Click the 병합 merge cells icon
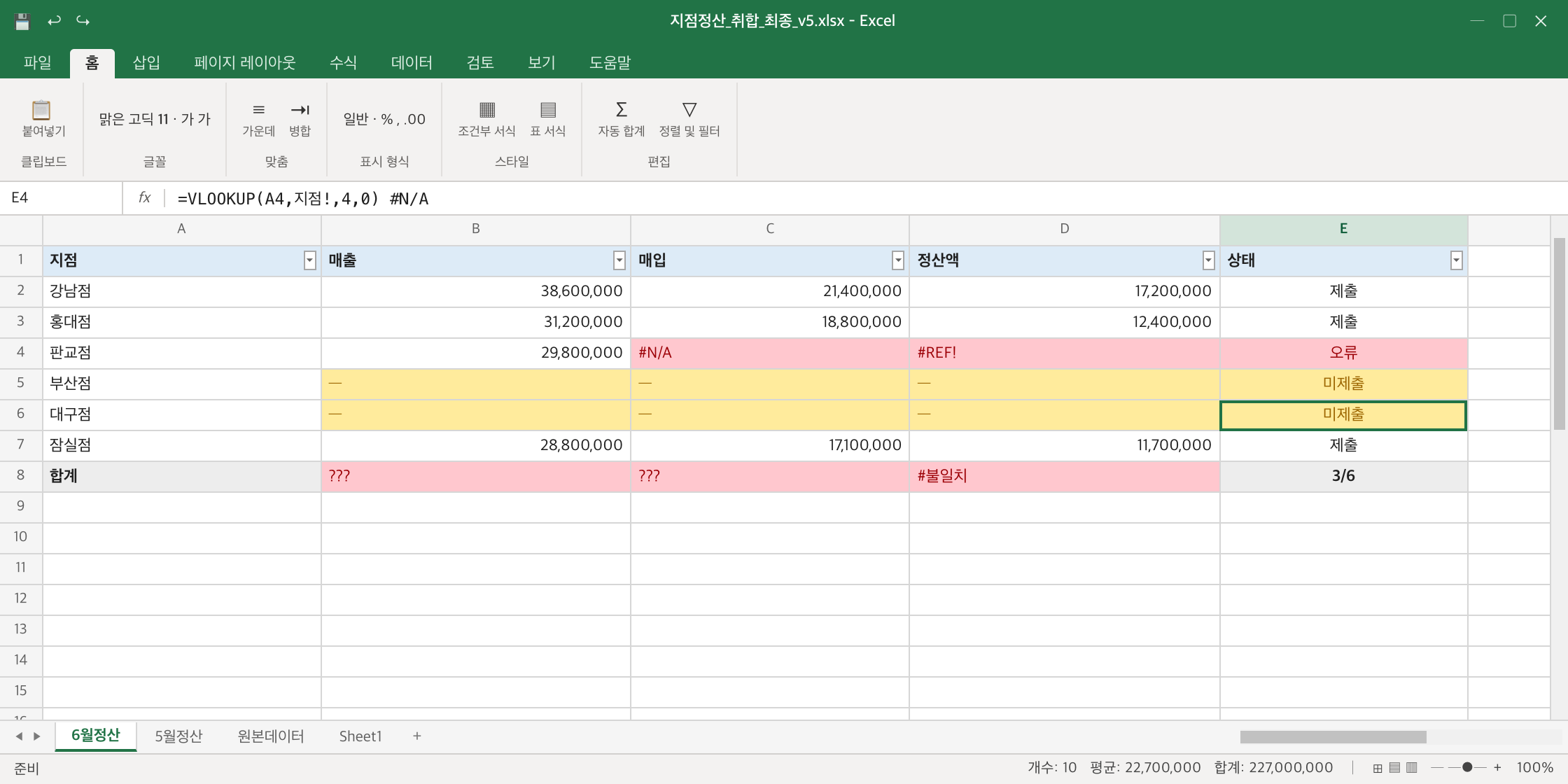 (x=300, y=110)
